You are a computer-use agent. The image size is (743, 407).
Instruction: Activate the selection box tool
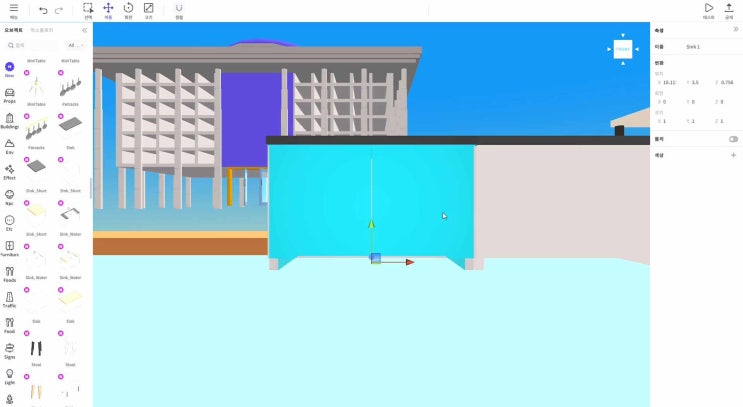[88, 10]
